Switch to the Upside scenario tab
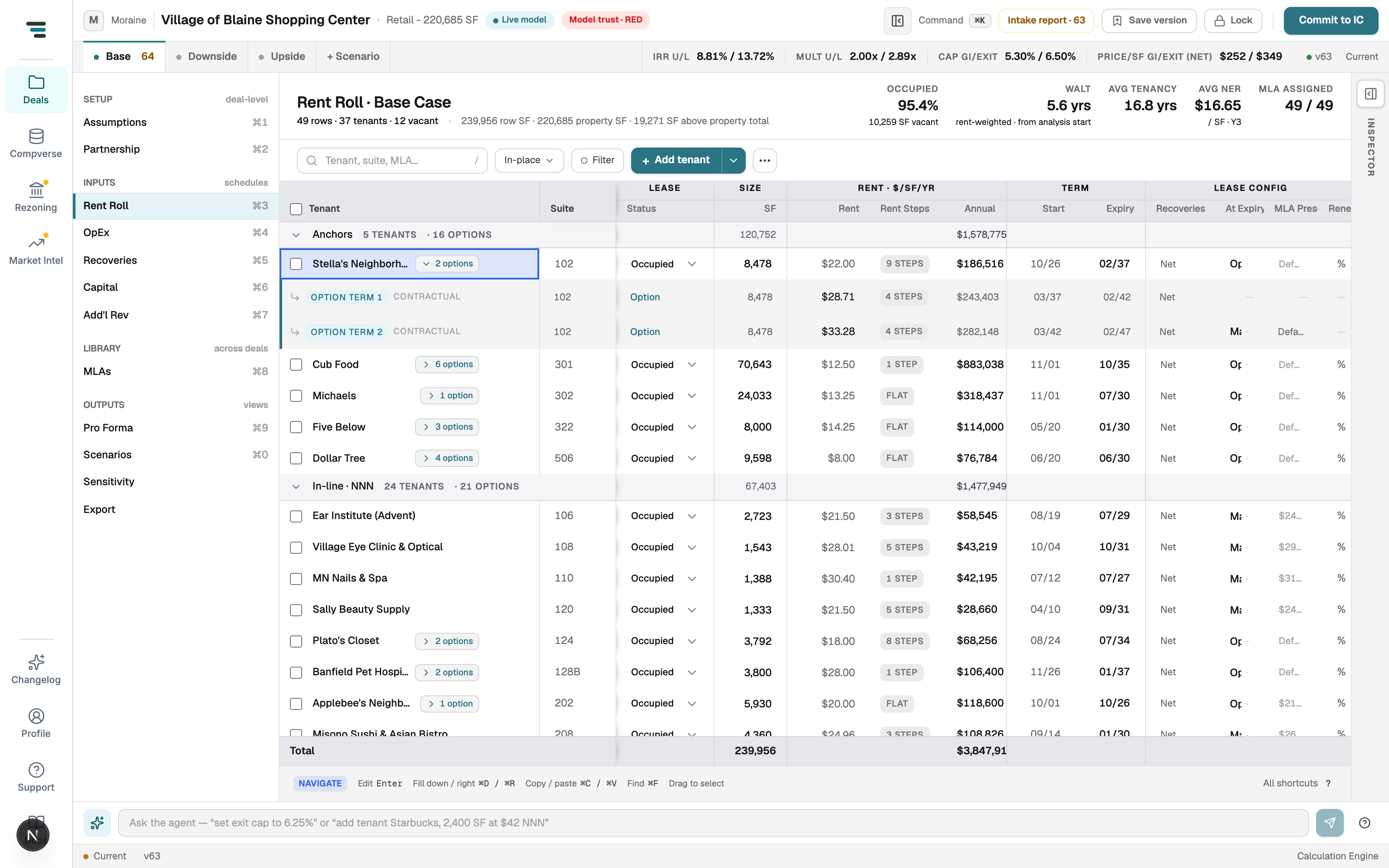Viewport: 1389px width, 868px height. coord(282,56)
